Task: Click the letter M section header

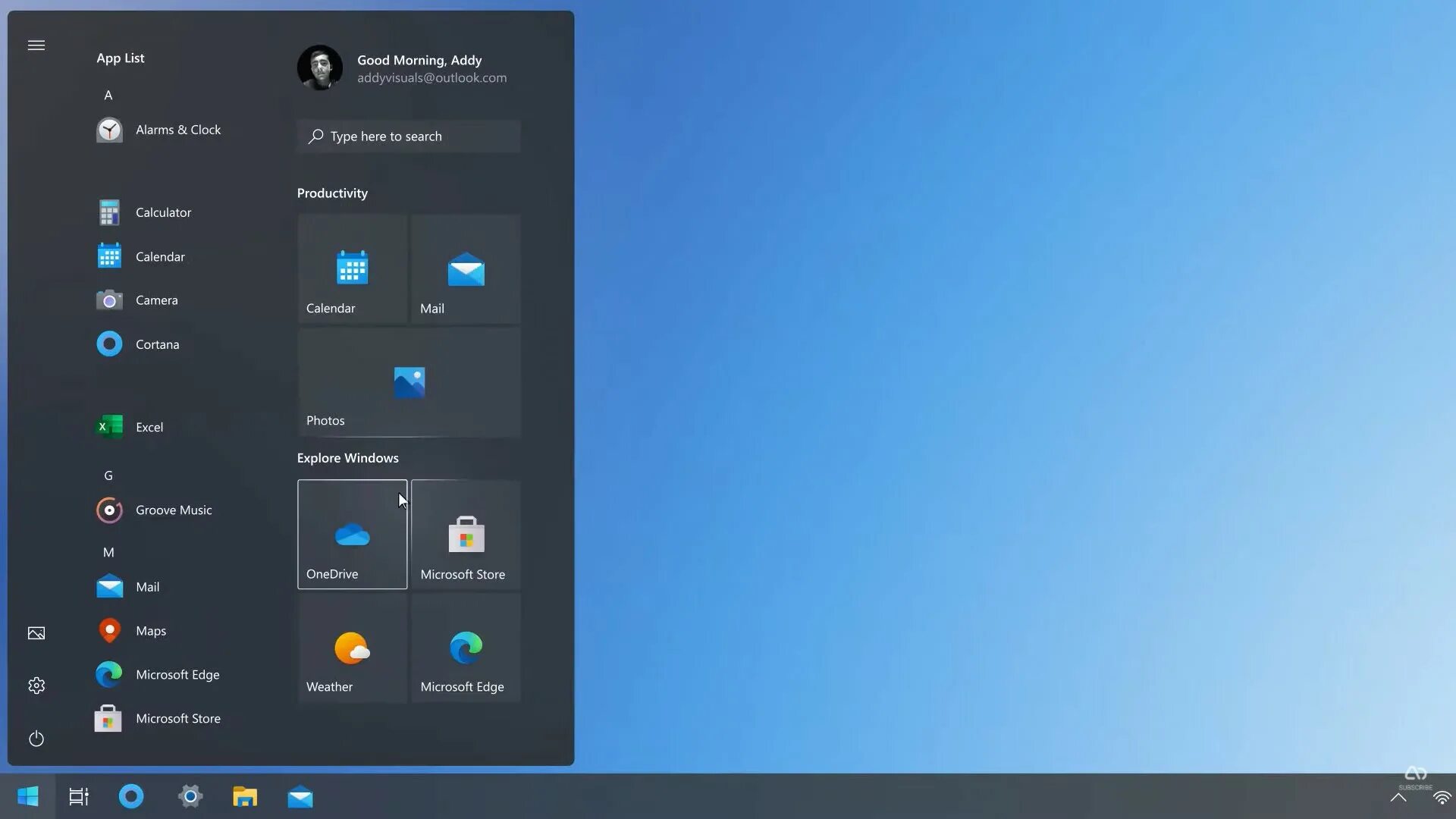Action: point(108,552)
